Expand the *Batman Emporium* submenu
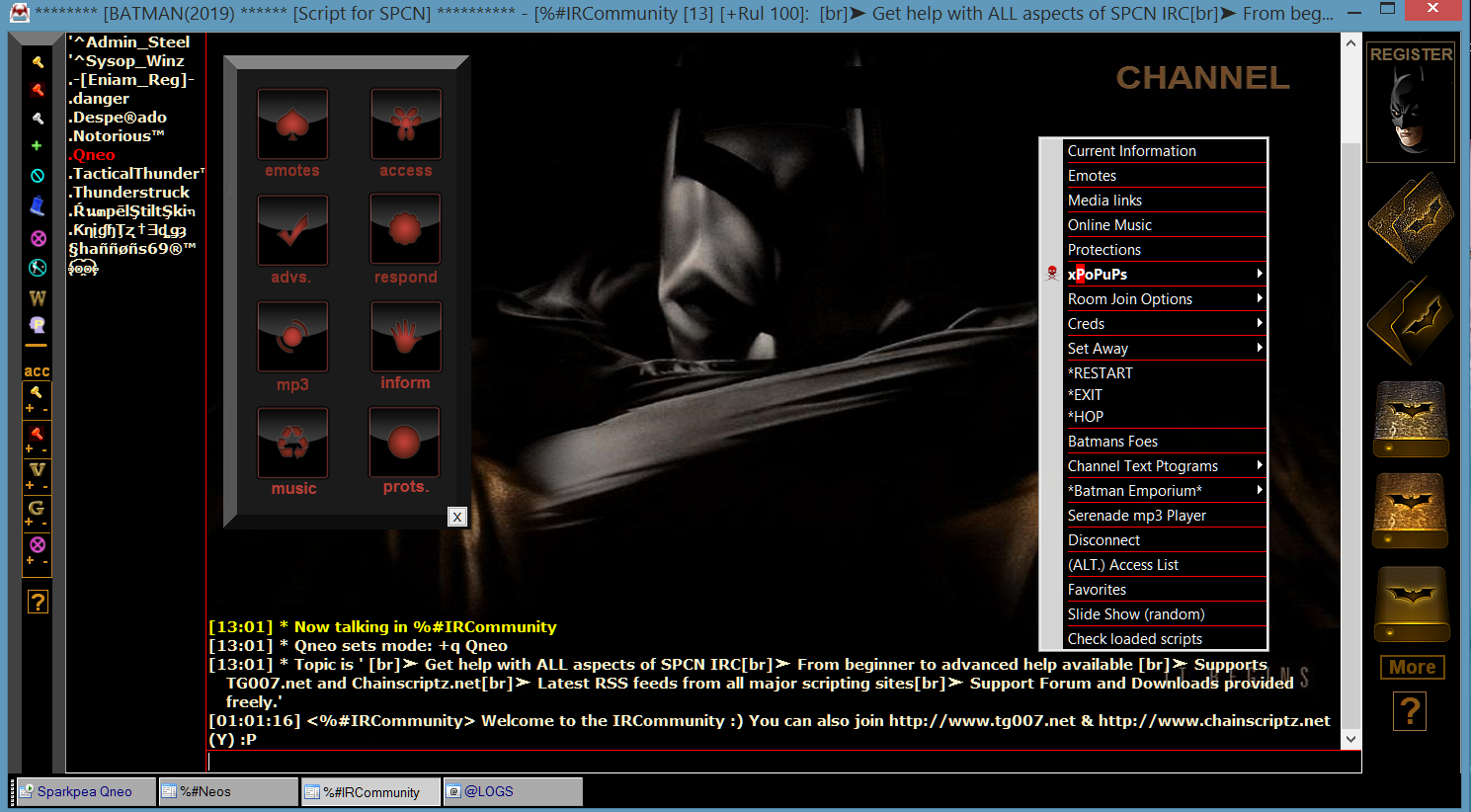This screenshot has height=812, width=1471. [1166, 490]
